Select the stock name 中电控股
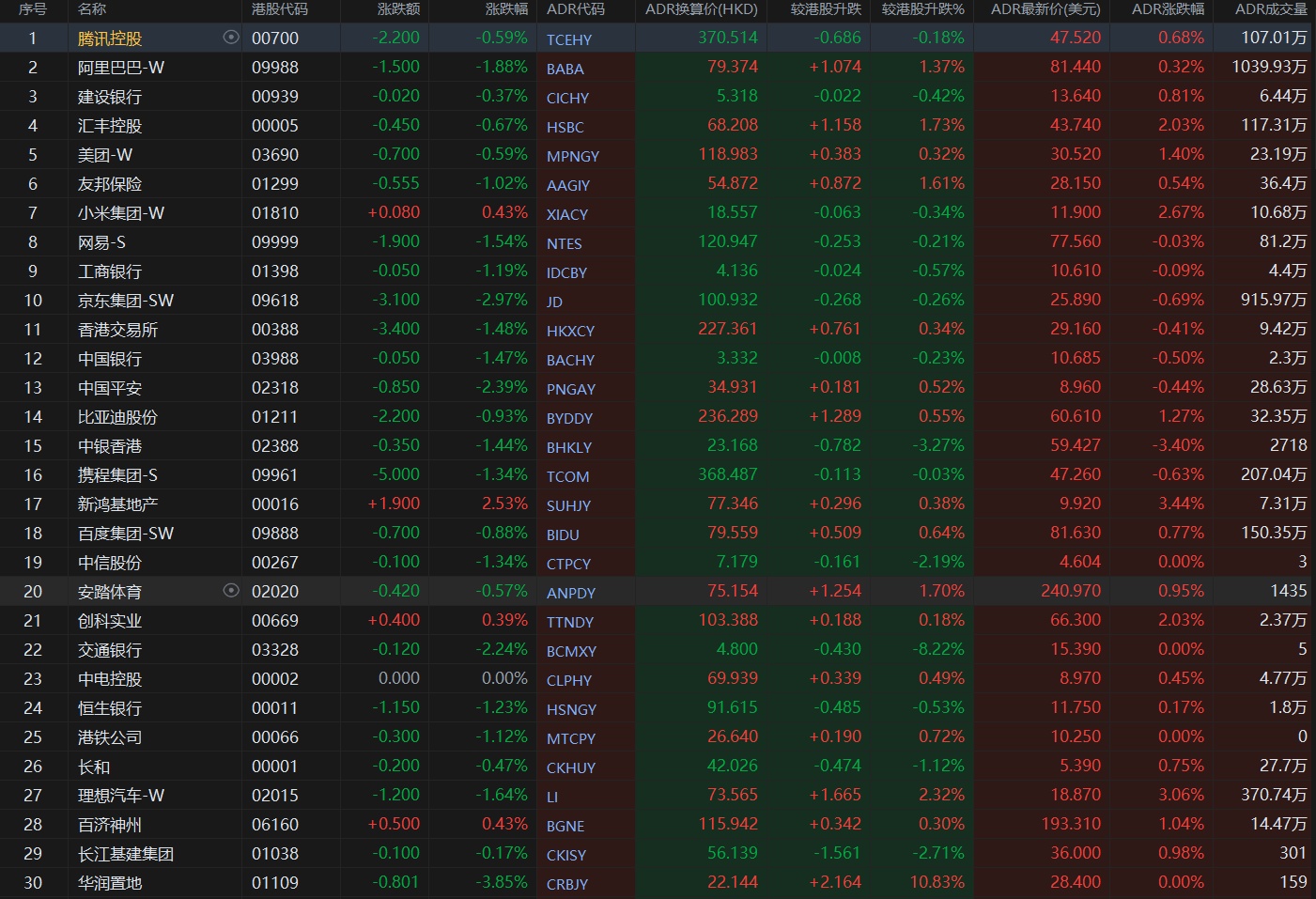The height and width of the screenshot is (899, 1316). (x=110, y=679)
